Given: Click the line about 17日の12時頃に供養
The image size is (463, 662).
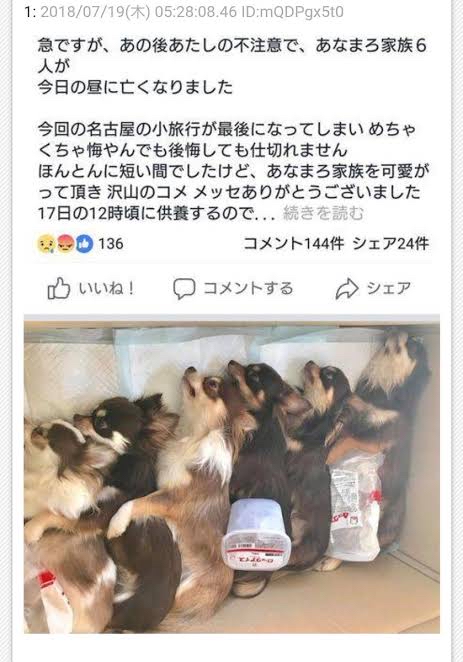Looking at the screenshot, I should [x=157, y=213].
